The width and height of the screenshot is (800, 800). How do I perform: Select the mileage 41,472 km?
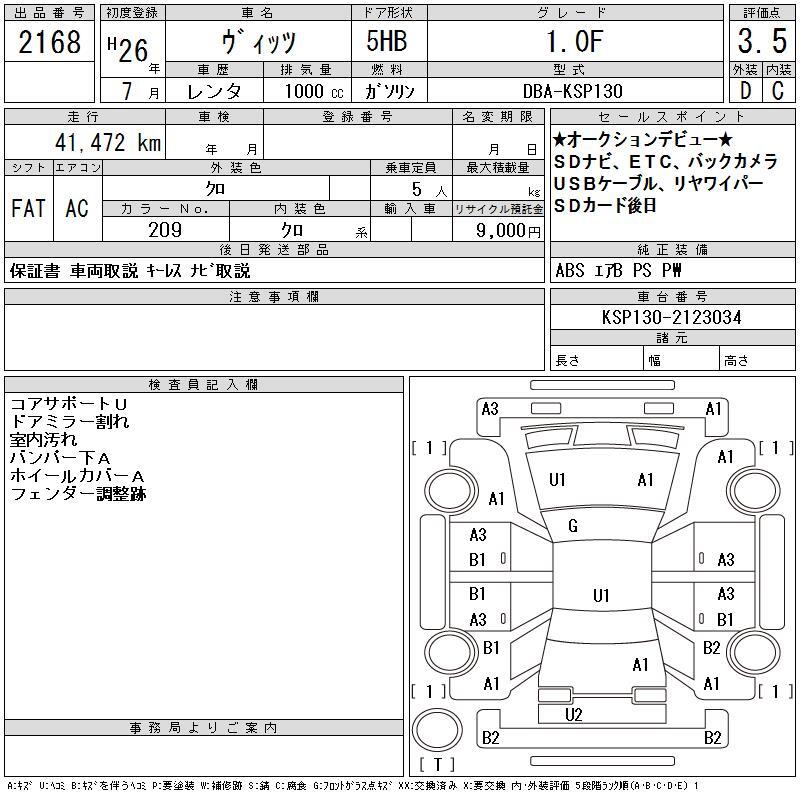[108, 142]
